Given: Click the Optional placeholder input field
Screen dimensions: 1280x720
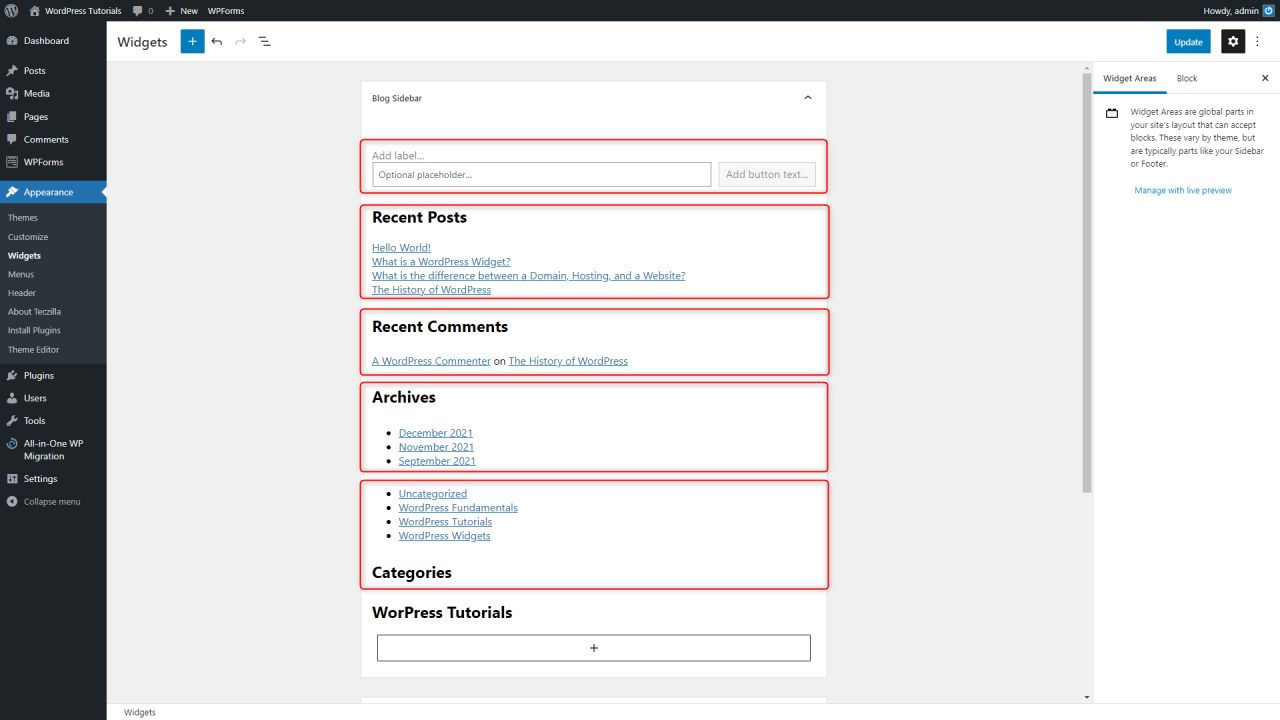Looking at the screenshot, I should [540, 173].
